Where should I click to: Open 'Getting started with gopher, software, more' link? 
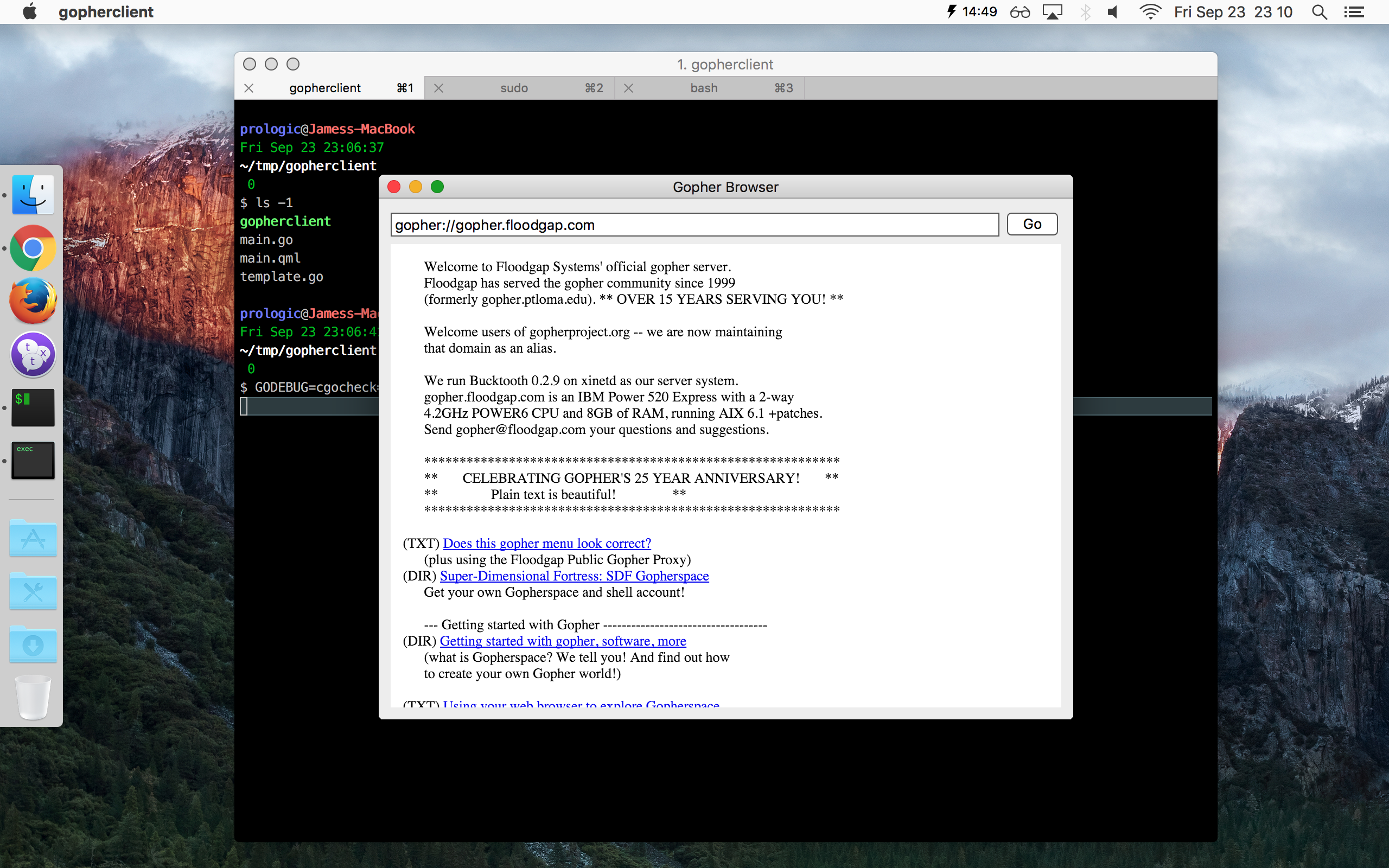point(563,641)
